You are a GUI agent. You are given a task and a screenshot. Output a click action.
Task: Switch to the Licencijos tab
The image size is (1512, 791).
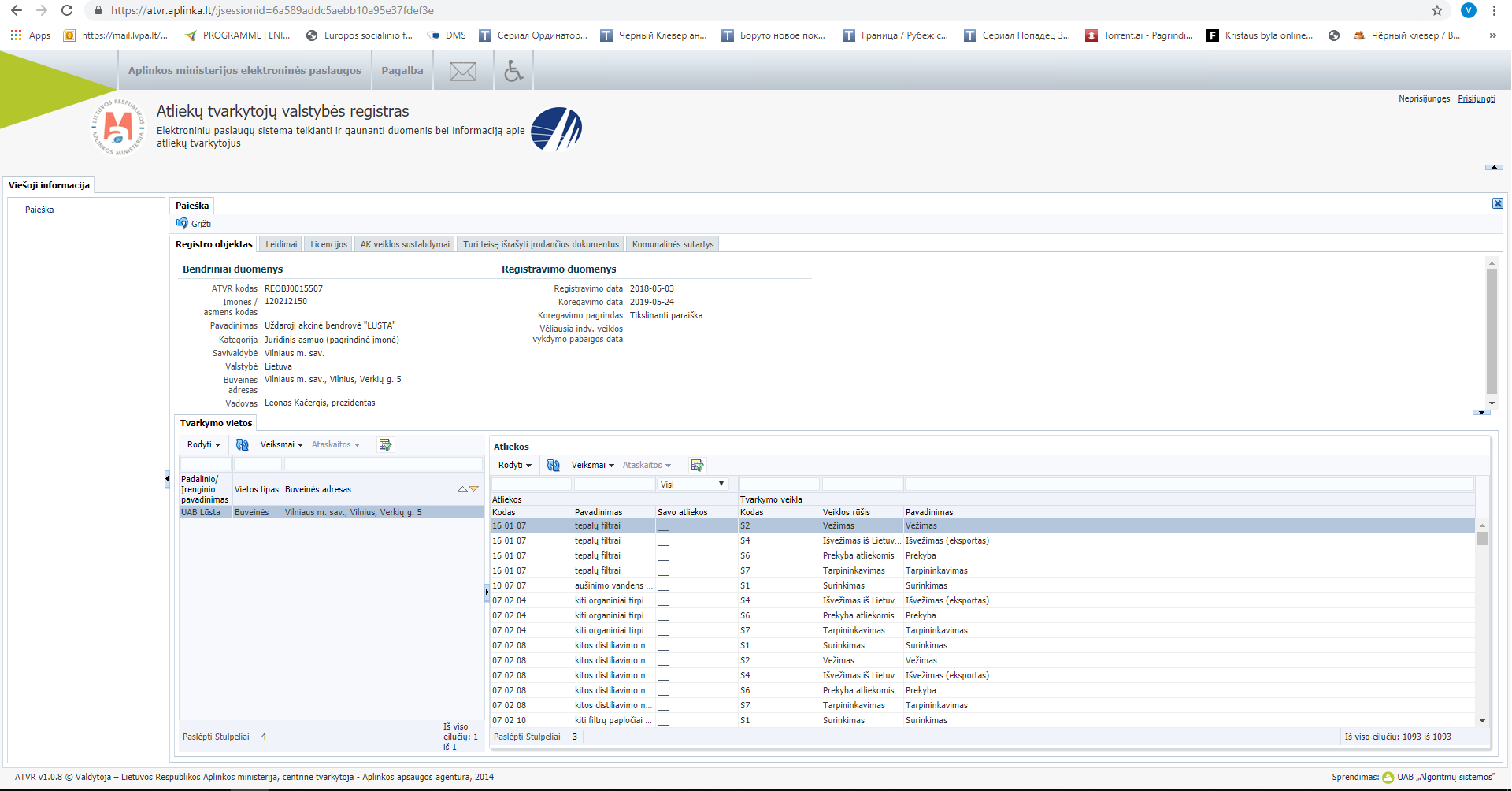pos(328,244)
